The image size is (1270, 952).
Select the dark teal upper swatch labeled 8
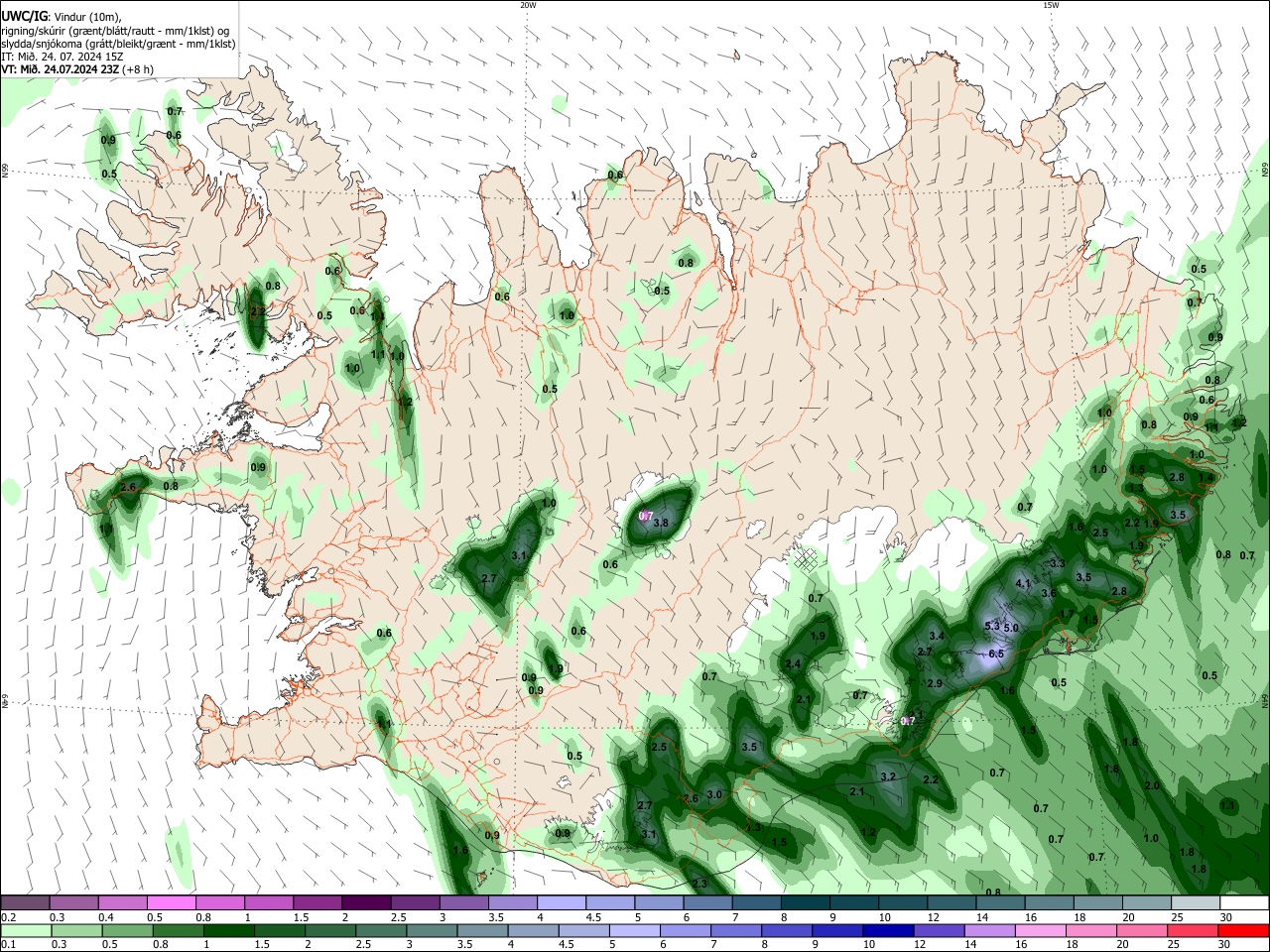(x=806, y=902)
